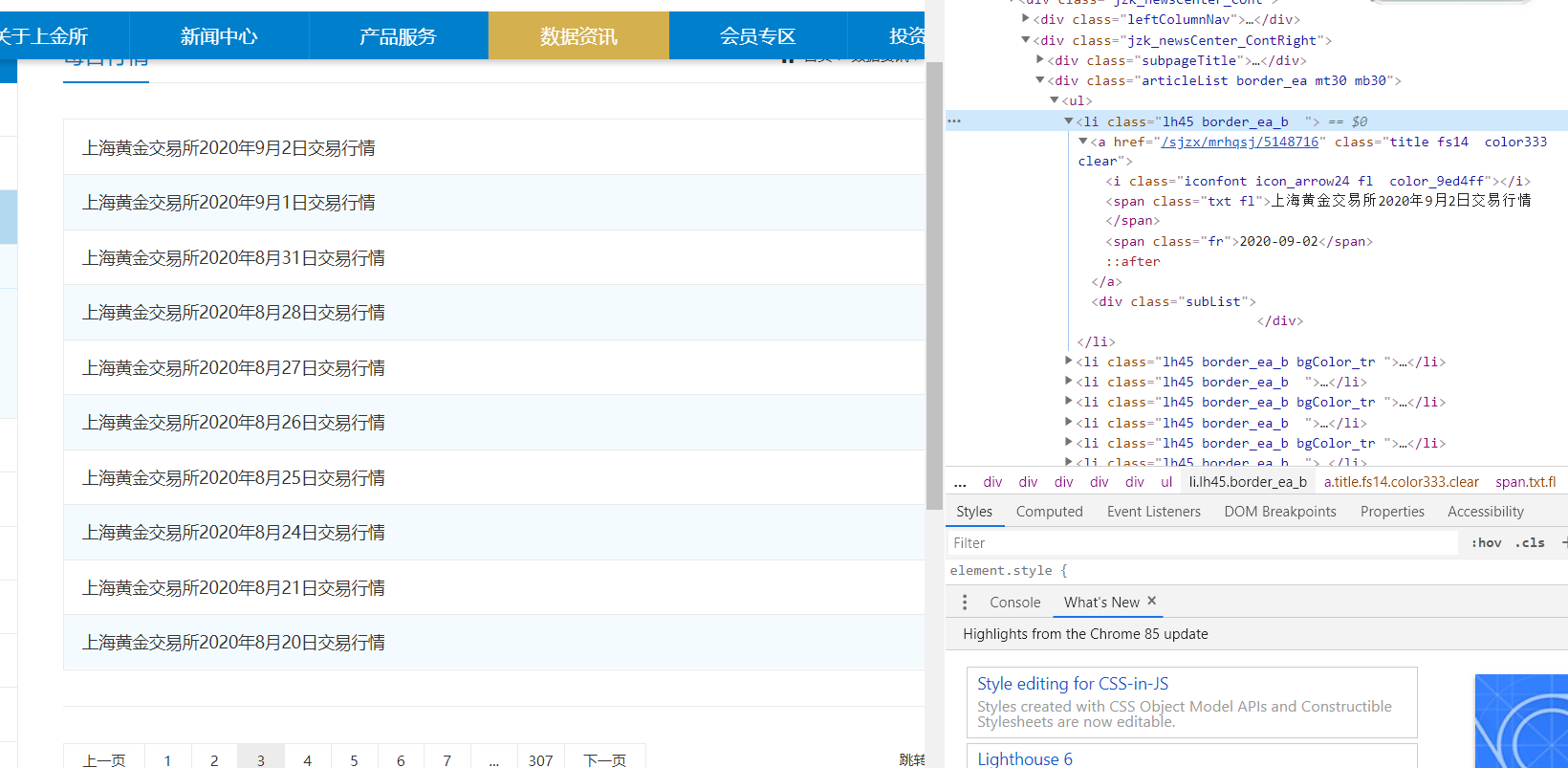Screen dimensions: 1568x768
Task: Open 上海黄金交易所2020年8月25日交易行情 article
Action: coord(233,478)
